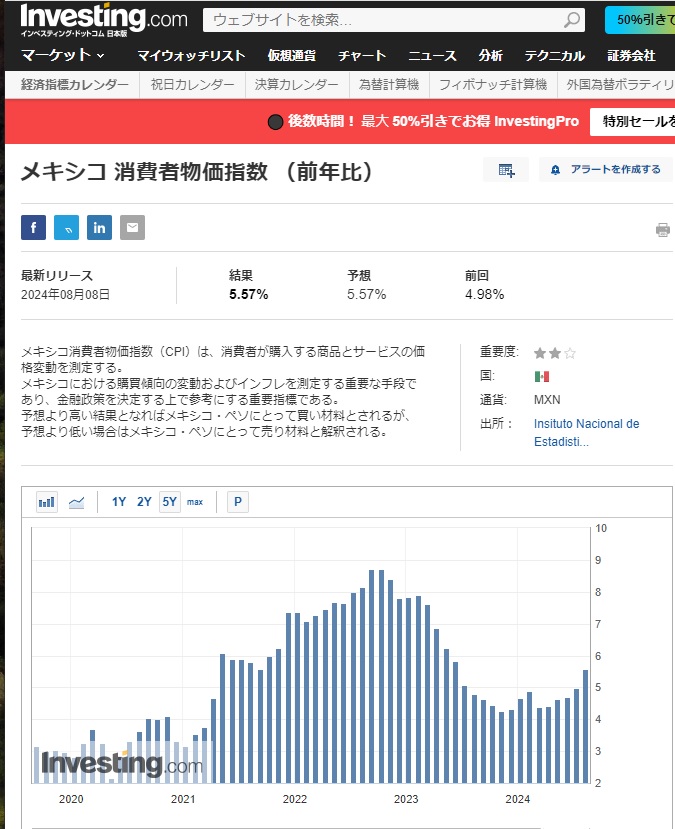The image size is (675, 829).
Task: Click the Investing.com logo
Action: (x=103, y=20)
